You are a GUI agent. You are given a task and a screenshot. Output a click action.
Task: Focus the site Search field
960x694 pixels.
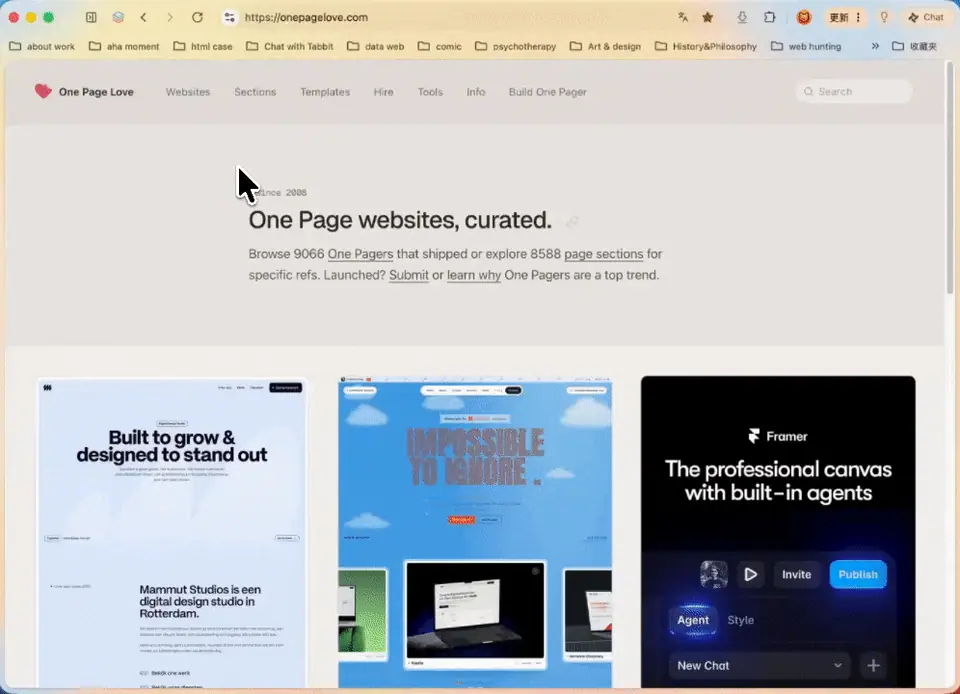pyautogui.click(x=854, y=91)
